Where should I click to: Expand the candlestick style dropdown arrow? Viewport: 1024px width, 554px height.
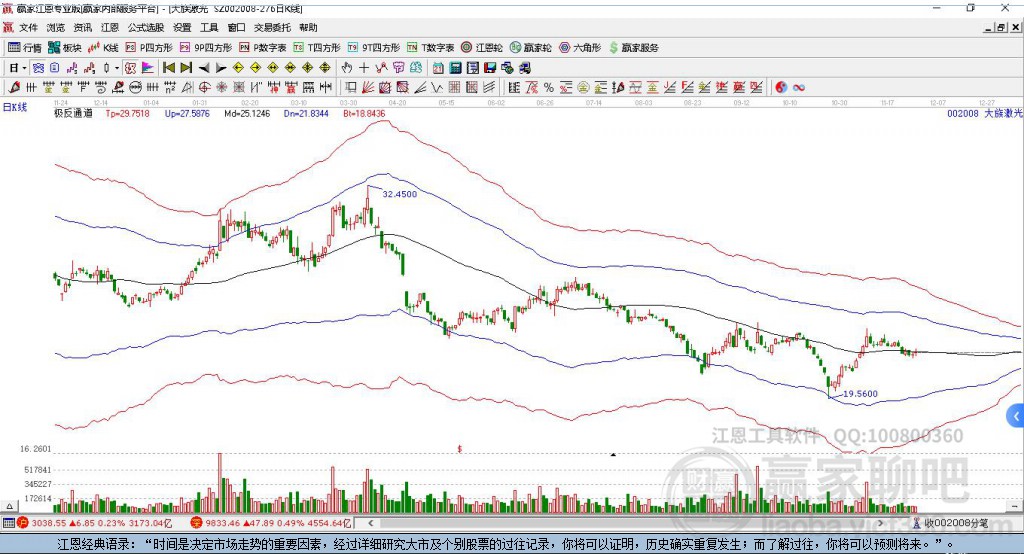tap(117, 67)
